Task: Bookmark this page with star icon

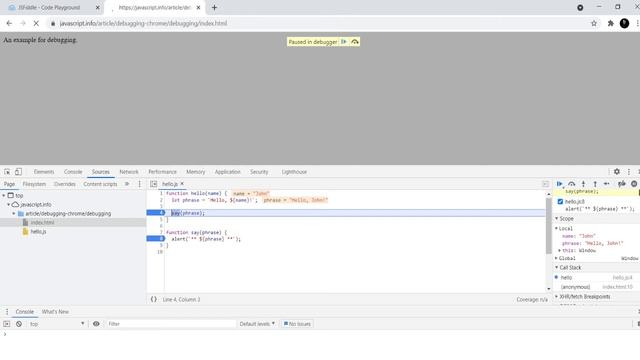Action: point(594,24)
